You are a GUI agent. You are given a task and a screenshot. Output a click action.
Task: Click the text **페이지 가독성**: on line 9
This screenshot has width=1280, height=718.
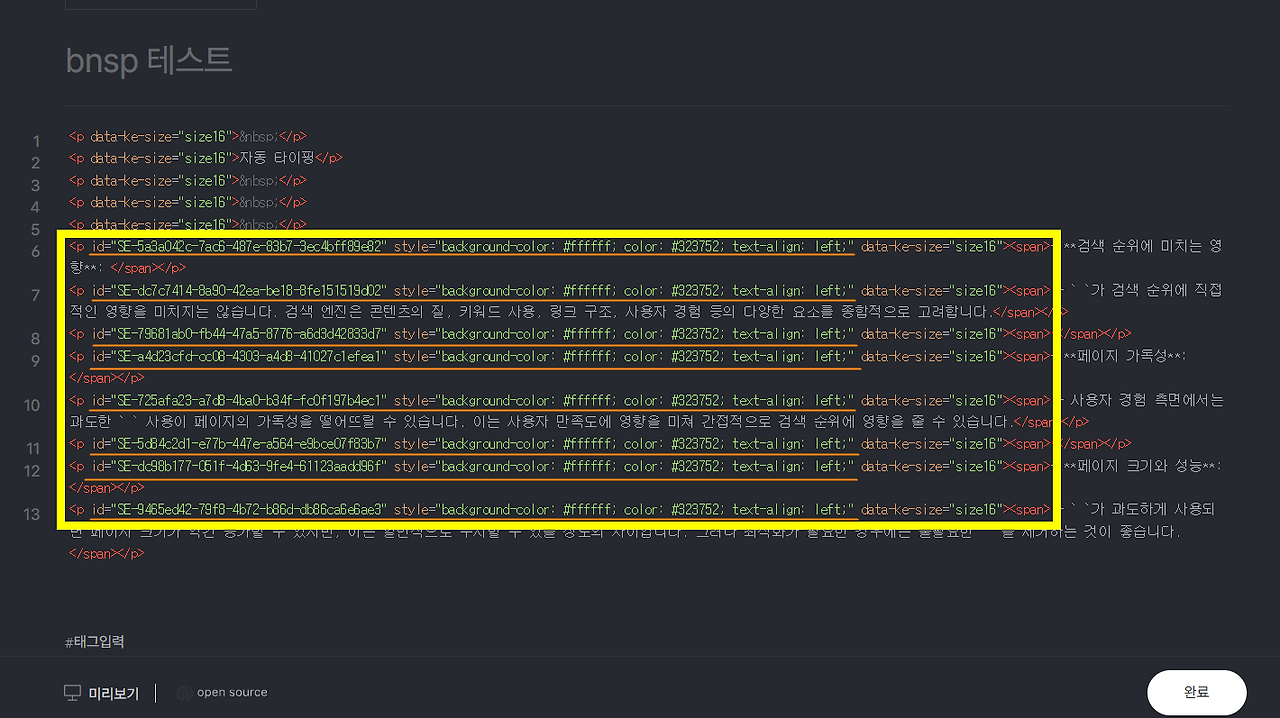point(1124,356)
